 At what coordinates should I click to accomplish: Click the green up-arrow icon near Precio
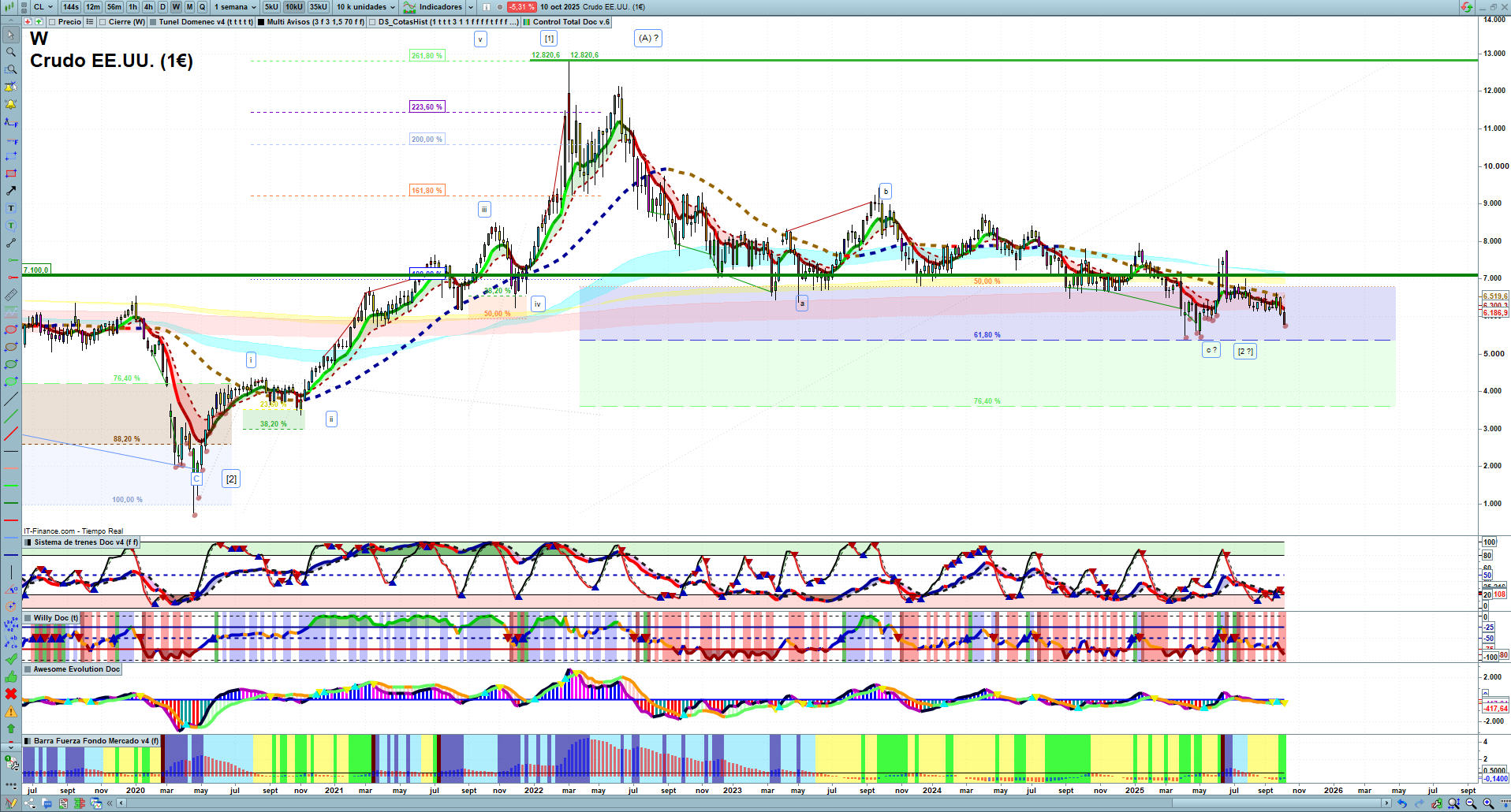[39, 22]
